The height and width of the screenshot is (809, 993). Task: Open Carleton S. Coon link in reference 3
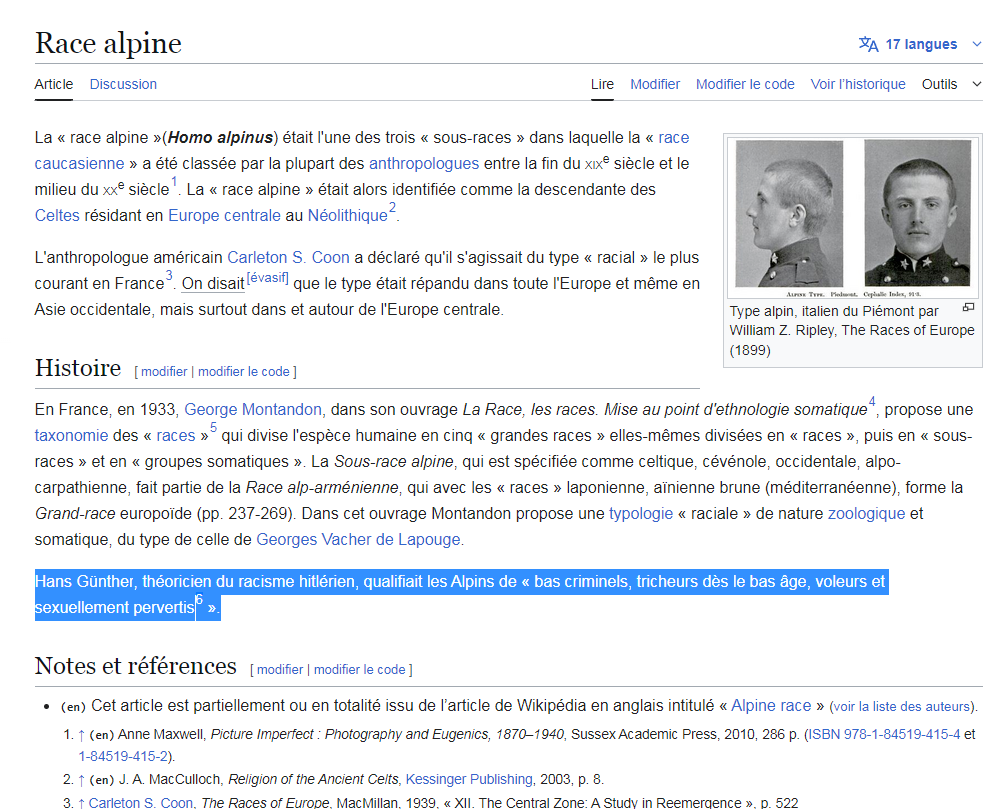(x=141, y=803)
